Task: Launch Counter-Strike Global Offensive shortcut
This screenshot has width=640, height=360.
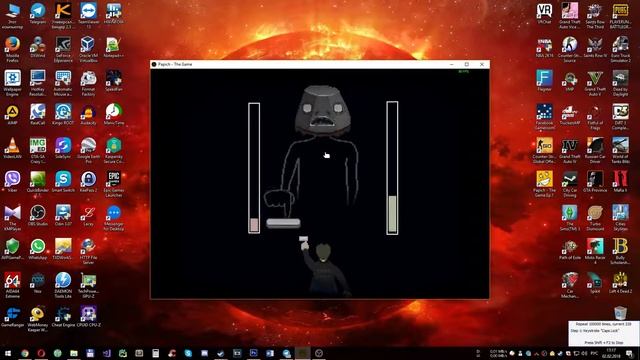Action: coord(544,150)
